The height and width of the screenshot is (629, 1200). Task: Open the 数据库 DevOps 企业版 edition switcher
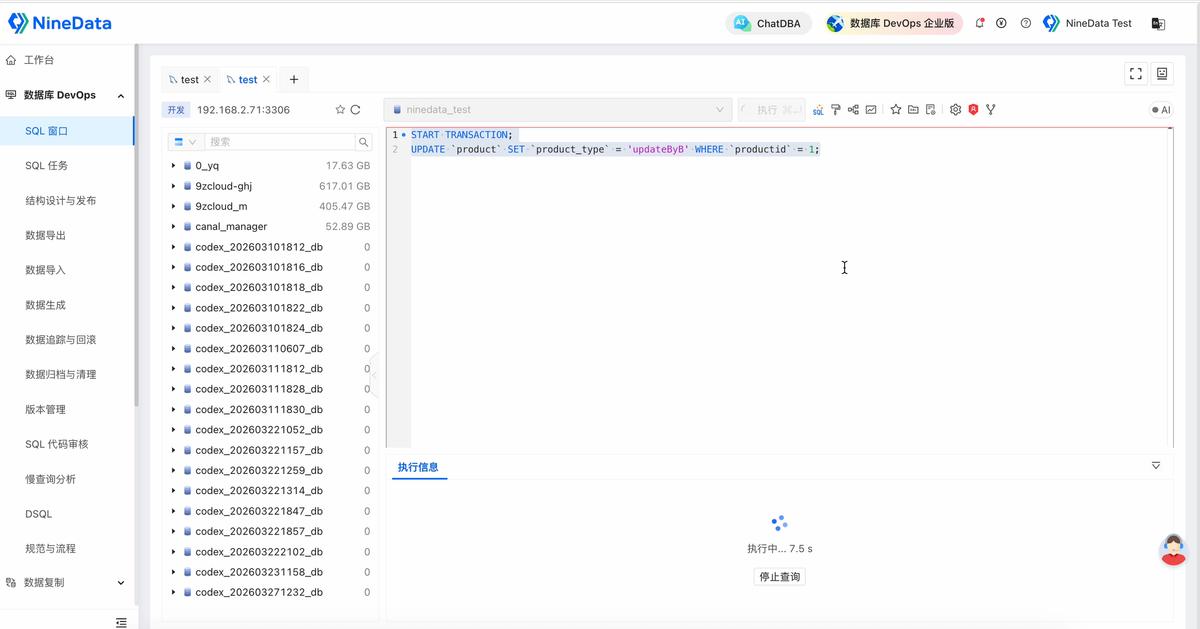pos(893,24)
